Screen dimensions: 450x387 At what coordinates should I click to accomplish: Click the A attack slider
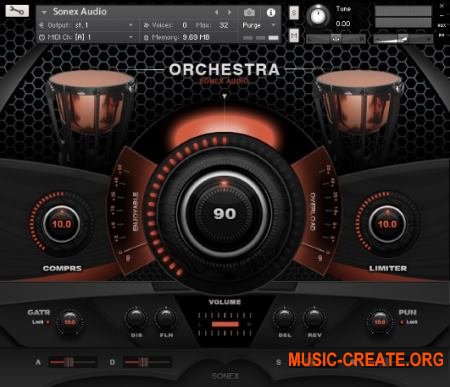tap(72, 362)
